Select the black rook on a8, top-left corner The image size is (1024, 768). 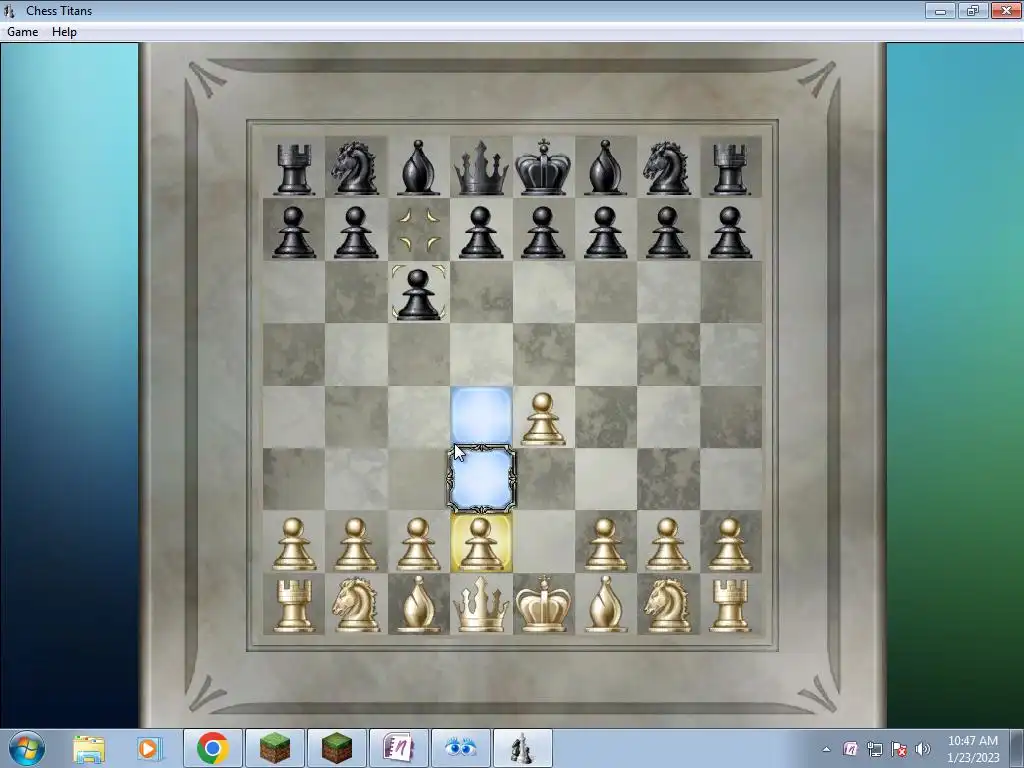[293, 169]
